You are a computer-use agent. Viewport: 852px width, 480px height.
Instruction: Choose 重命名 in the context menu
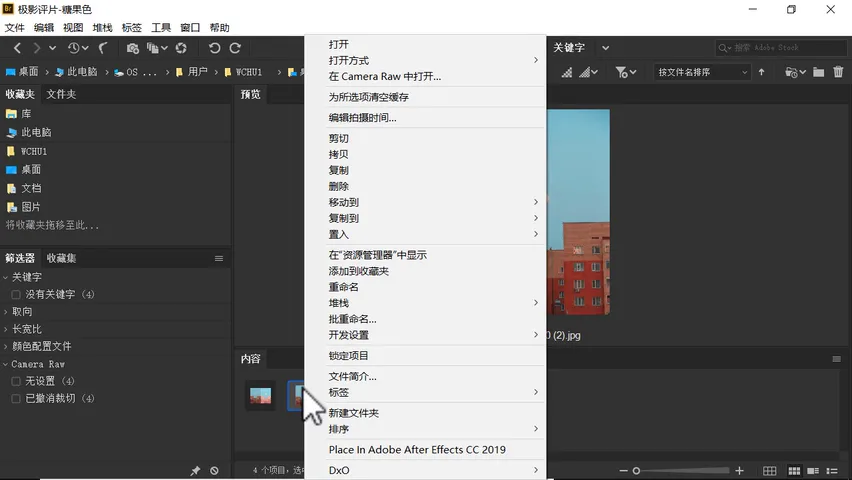pos(343,287)
